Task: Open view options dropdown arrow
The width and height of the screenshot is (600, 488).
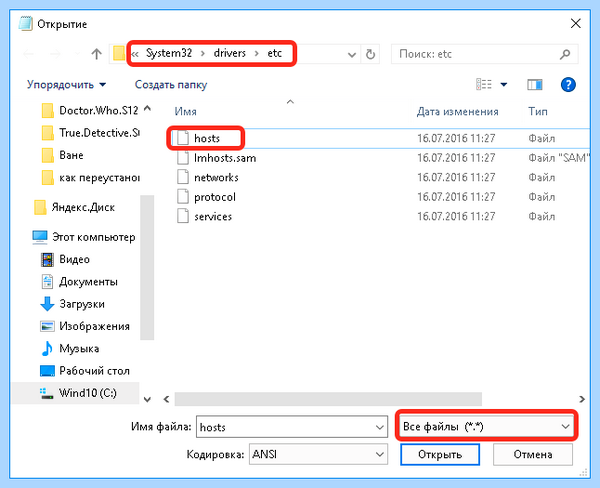Action: (x=504, y=85)
